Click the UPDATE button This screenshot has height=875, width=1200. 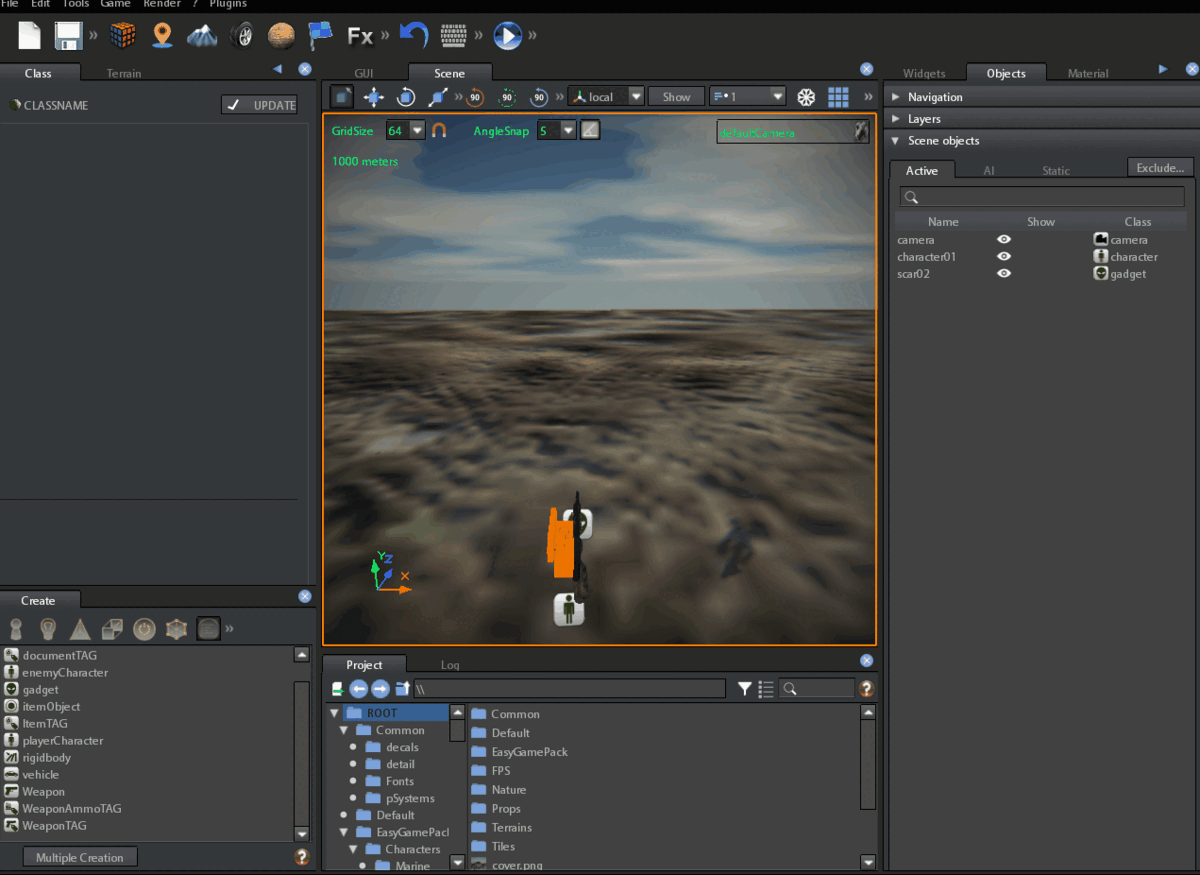pos(259,105)
